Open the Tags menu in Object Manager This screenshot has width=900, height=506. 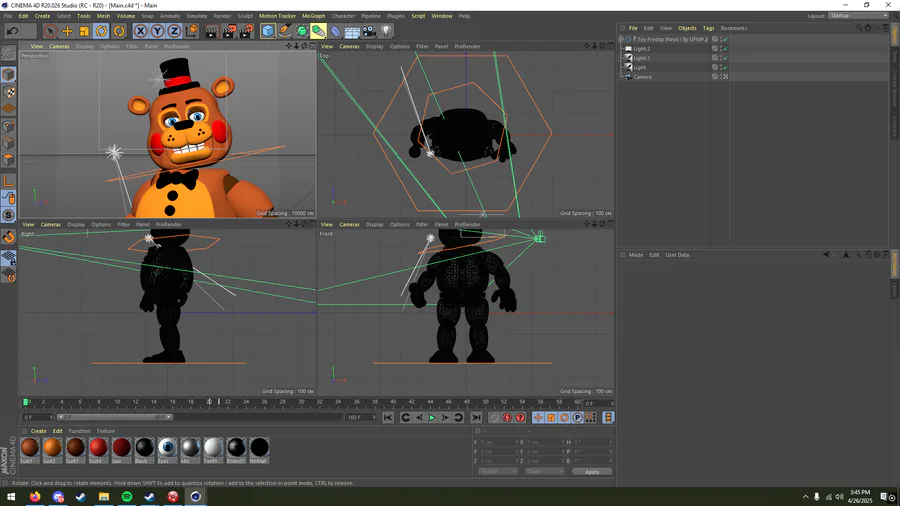pos(708,28)
